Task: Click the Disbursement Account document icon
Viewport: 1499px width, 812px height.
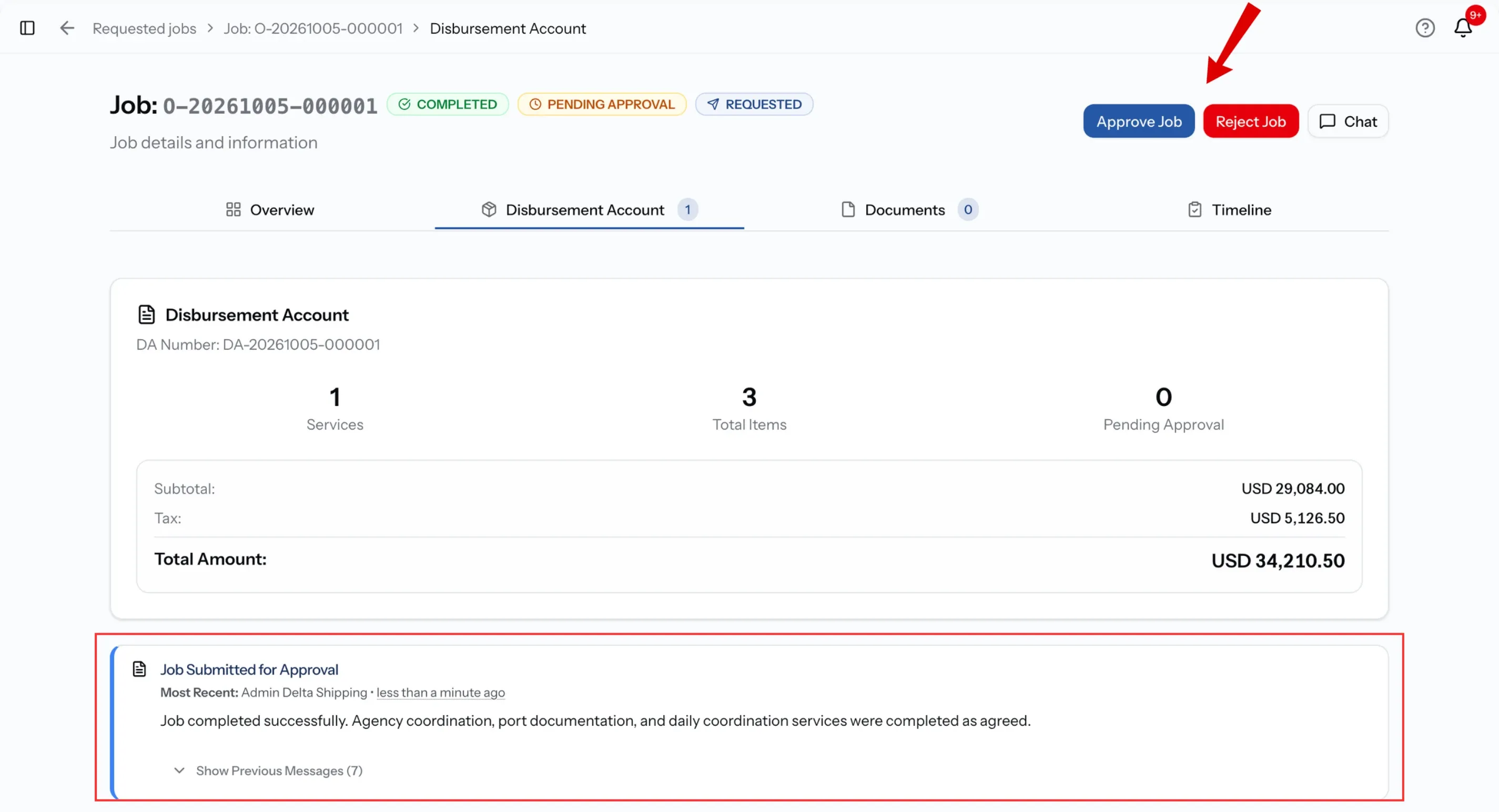Action: (146, 314)
